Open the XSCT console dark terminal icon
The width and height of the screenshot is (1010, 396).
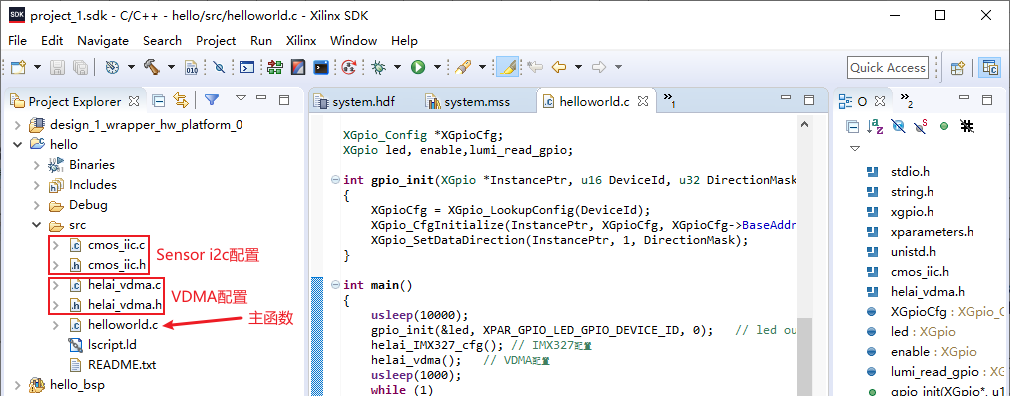[x=321, y=67]
